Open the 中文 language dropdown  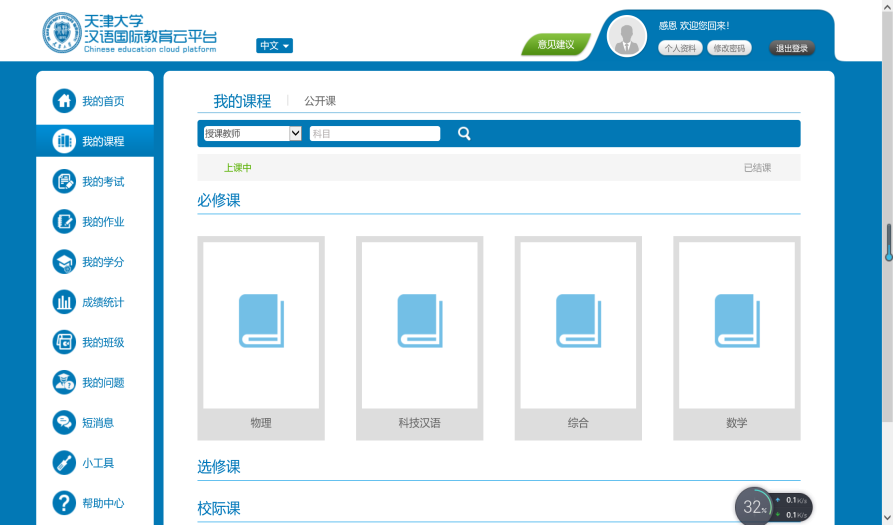(274, 46)
